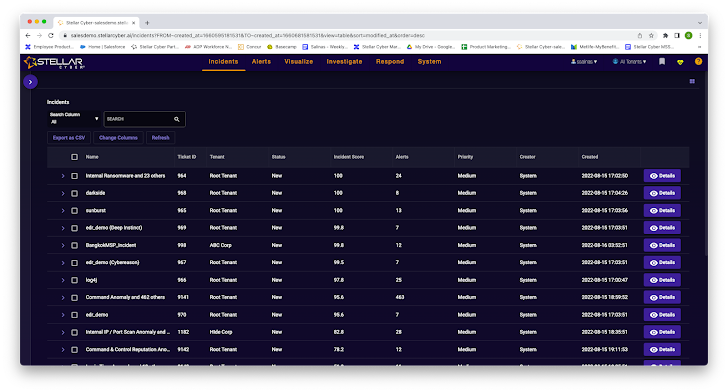Sort by Created column header

click(x=590, y=157)
